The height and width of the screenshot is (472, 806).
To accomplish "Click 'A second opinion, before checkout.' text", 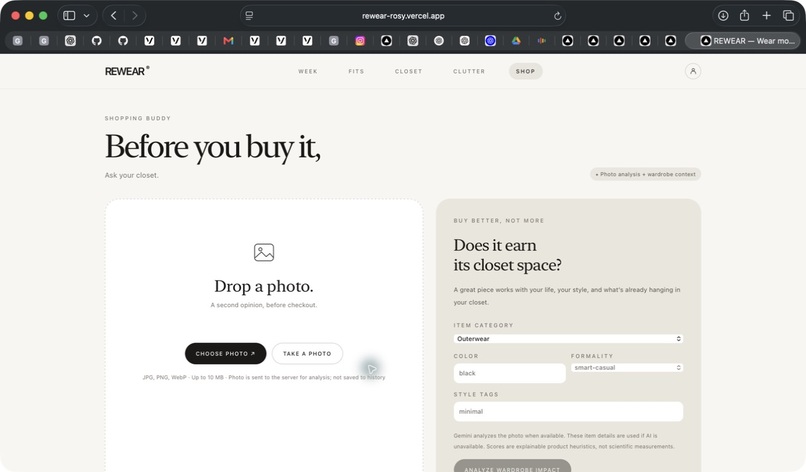I will click(264, 305).
